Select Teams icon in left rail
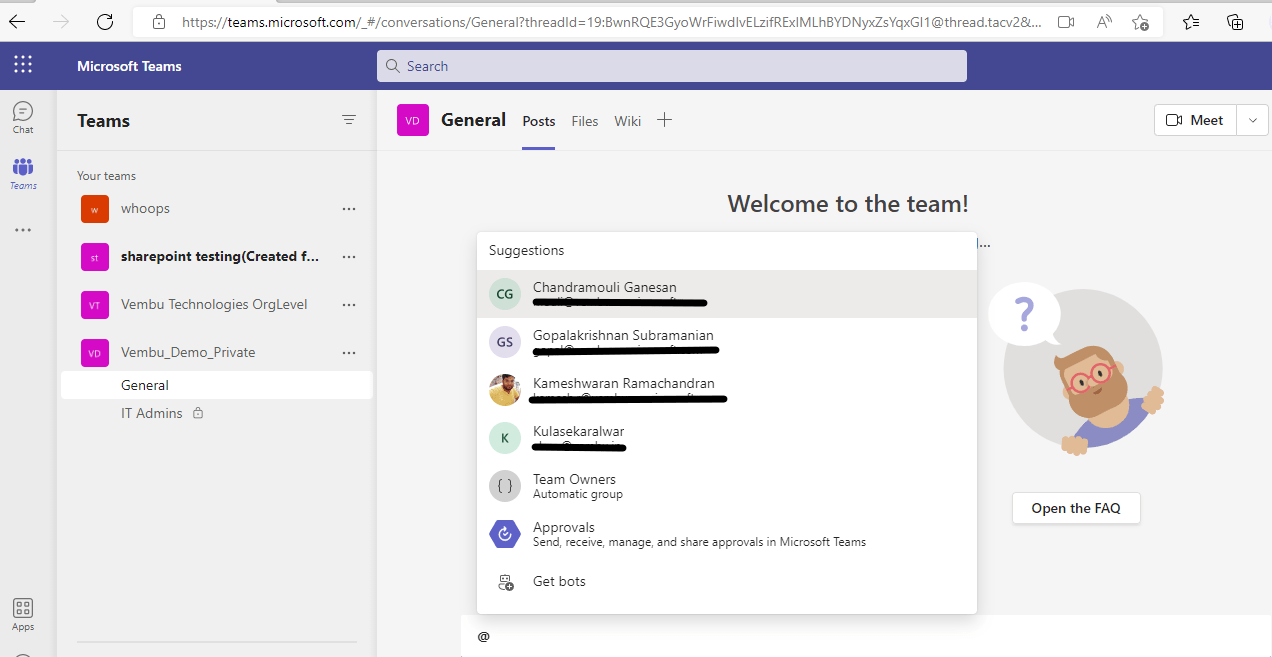This screenshot has height=657, width=1272. click(x=23, y=173)
